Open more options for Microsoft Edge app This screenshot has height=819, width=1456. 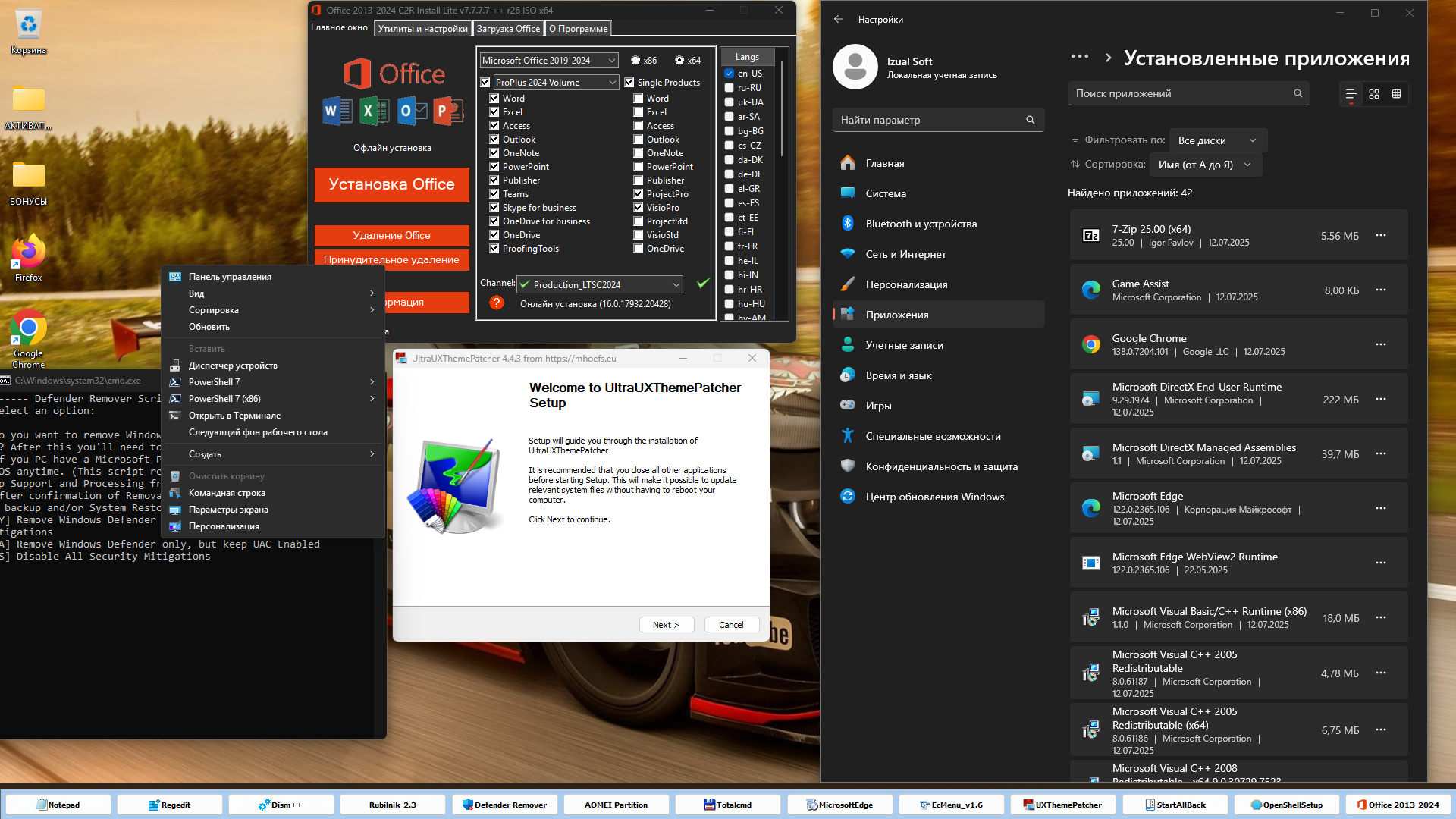[1381, 508]
